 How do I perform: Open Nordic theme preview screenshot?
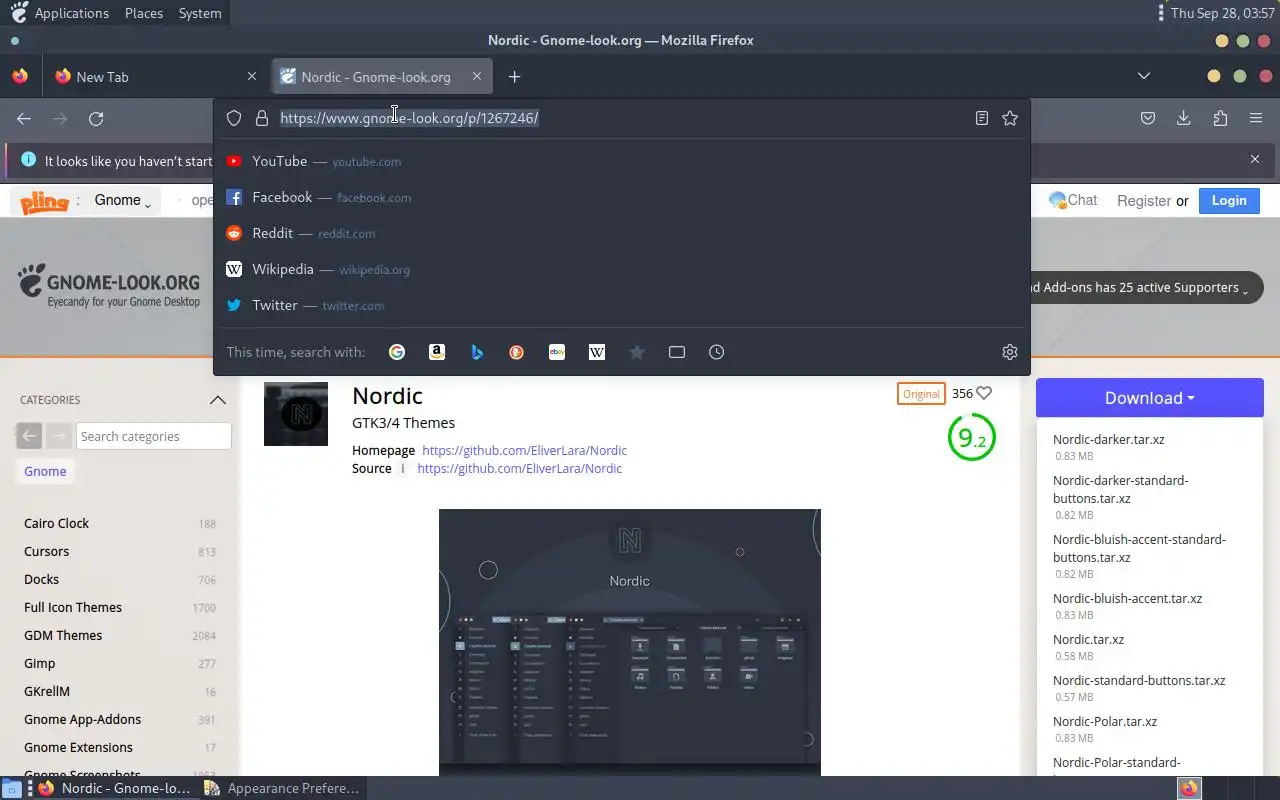point(629,642)
